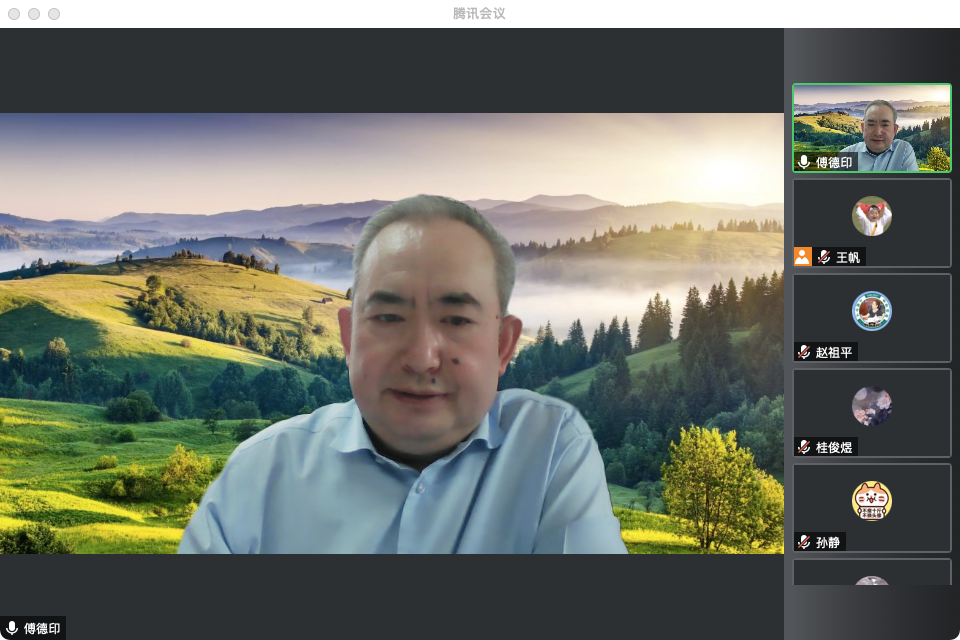Screen dimensions: 960x640
Task: Click the muted mic icon beside 孙静
Action: [x=804, y=542]
